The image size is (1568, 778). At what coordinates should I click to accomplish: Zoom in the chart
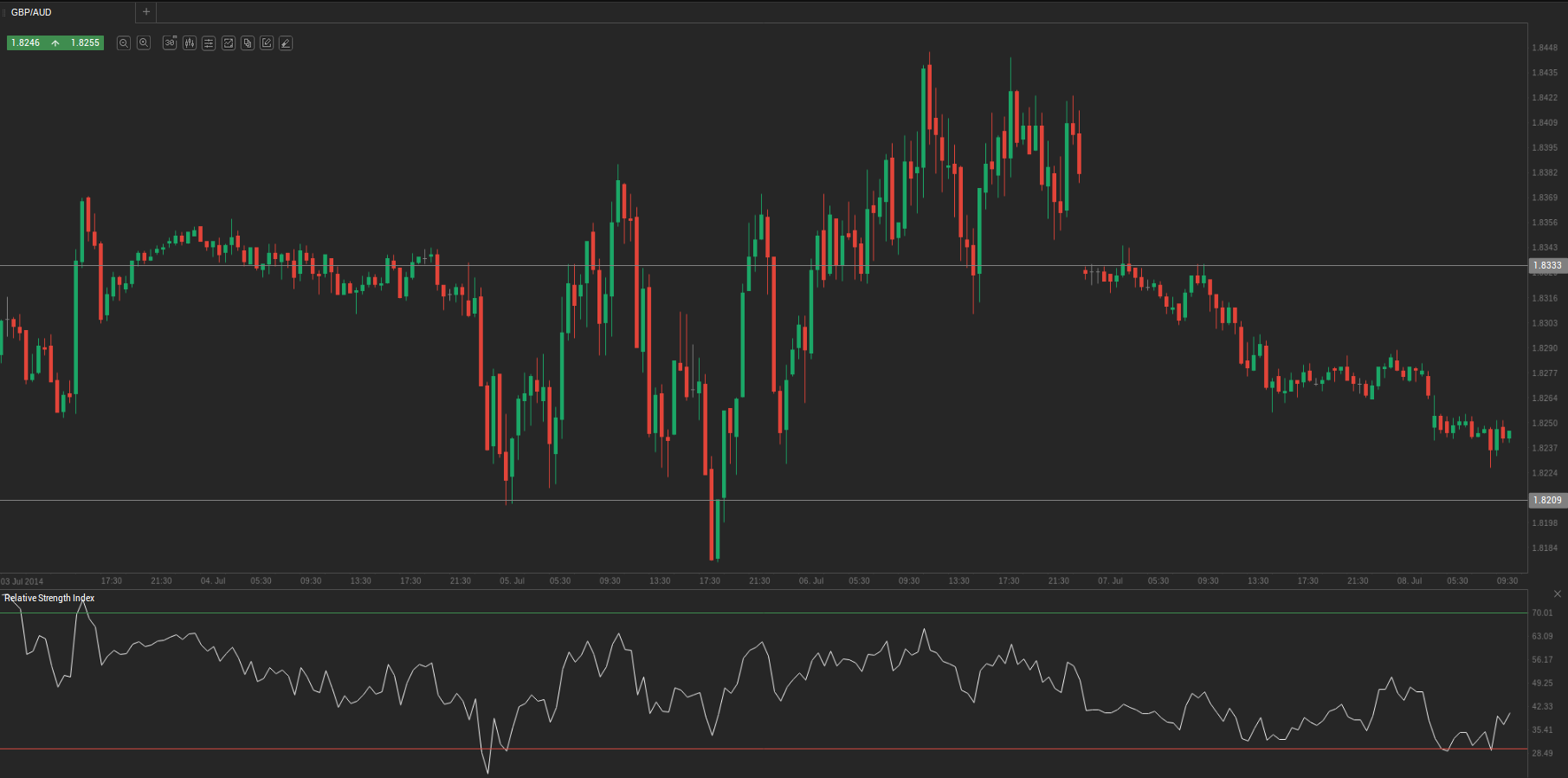tap(144, 42)
